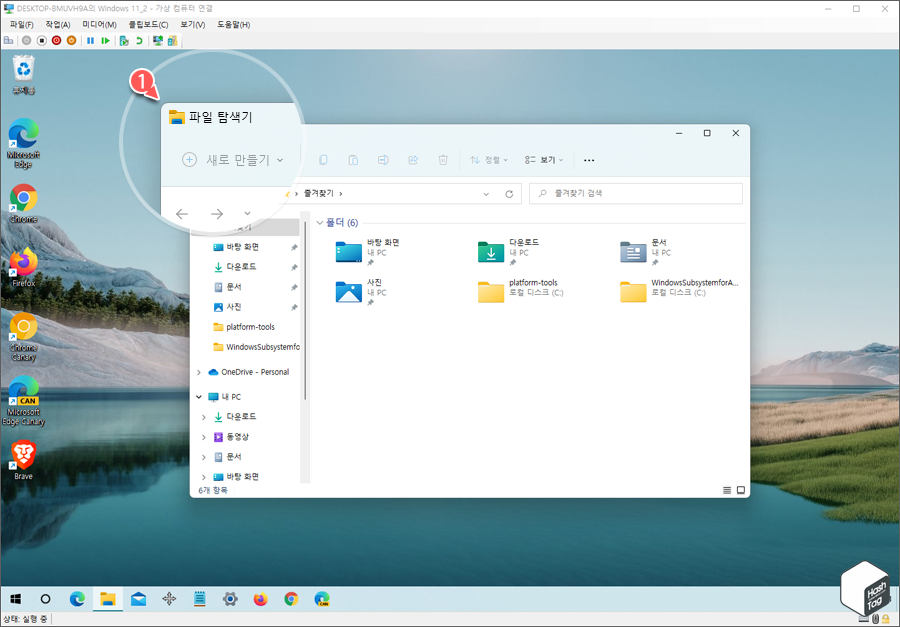Expand 동영상 under 내 PC
900x627 pixels.
(x=204, y=437)
